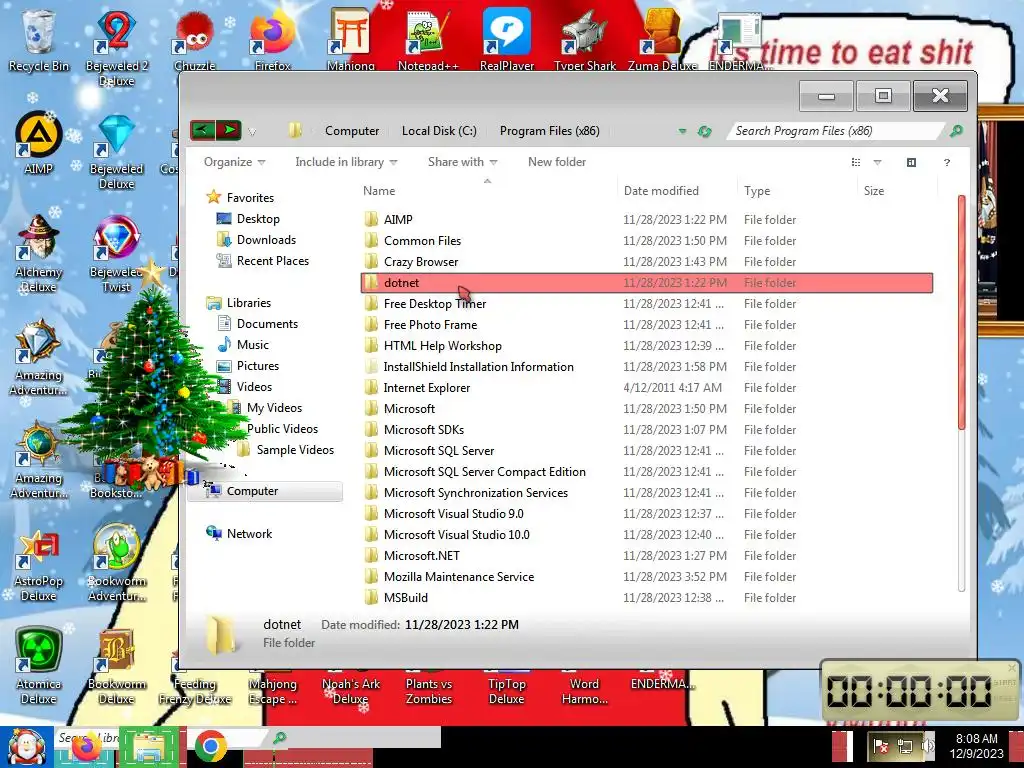Launch Bejeweled 2 Deluxe shortcut
This screenshot has height=768, width=1024.
pos(116,46)
